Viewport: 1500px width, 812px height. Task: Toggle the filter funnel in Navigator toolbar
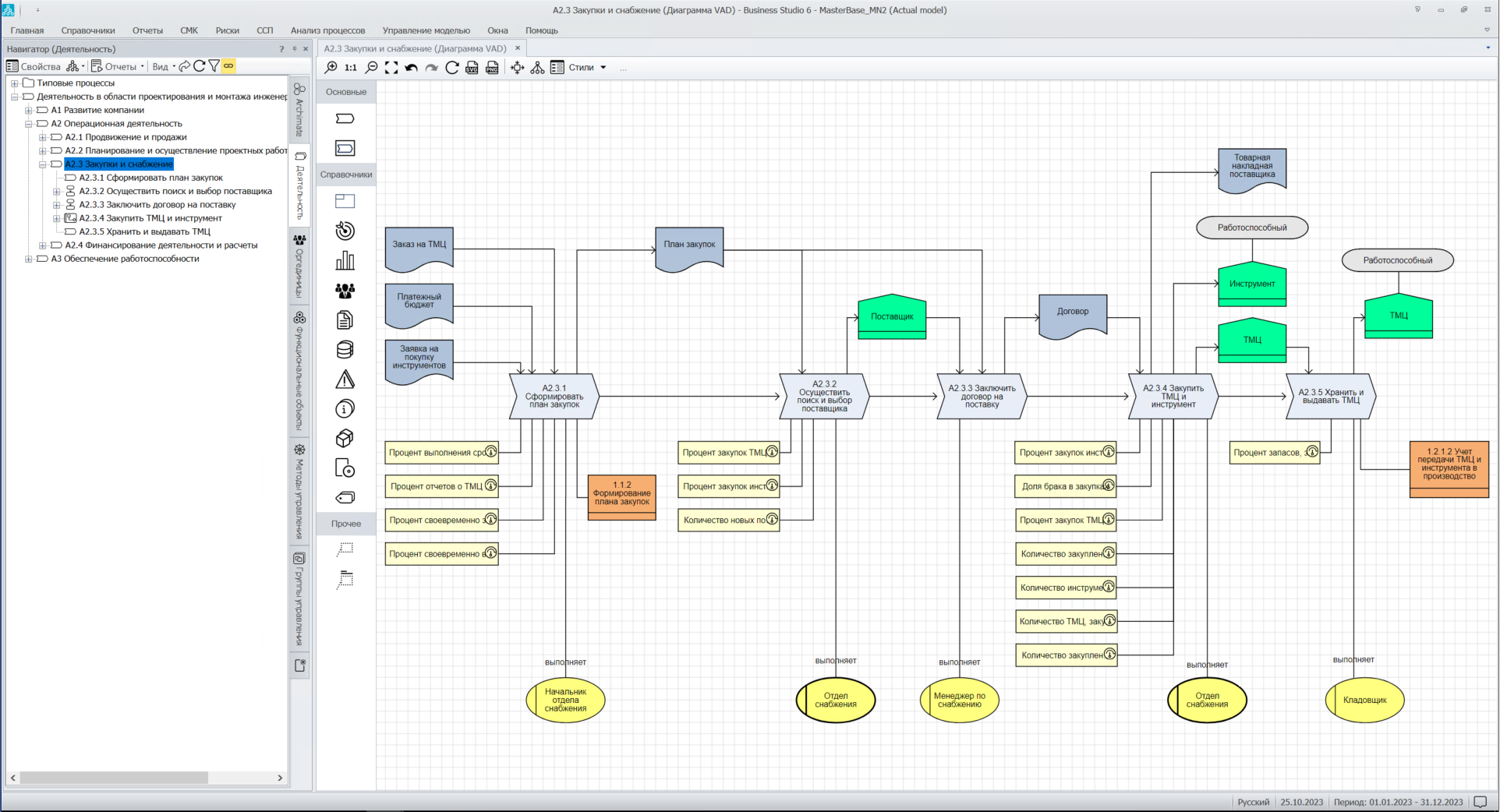coord(214,66)
